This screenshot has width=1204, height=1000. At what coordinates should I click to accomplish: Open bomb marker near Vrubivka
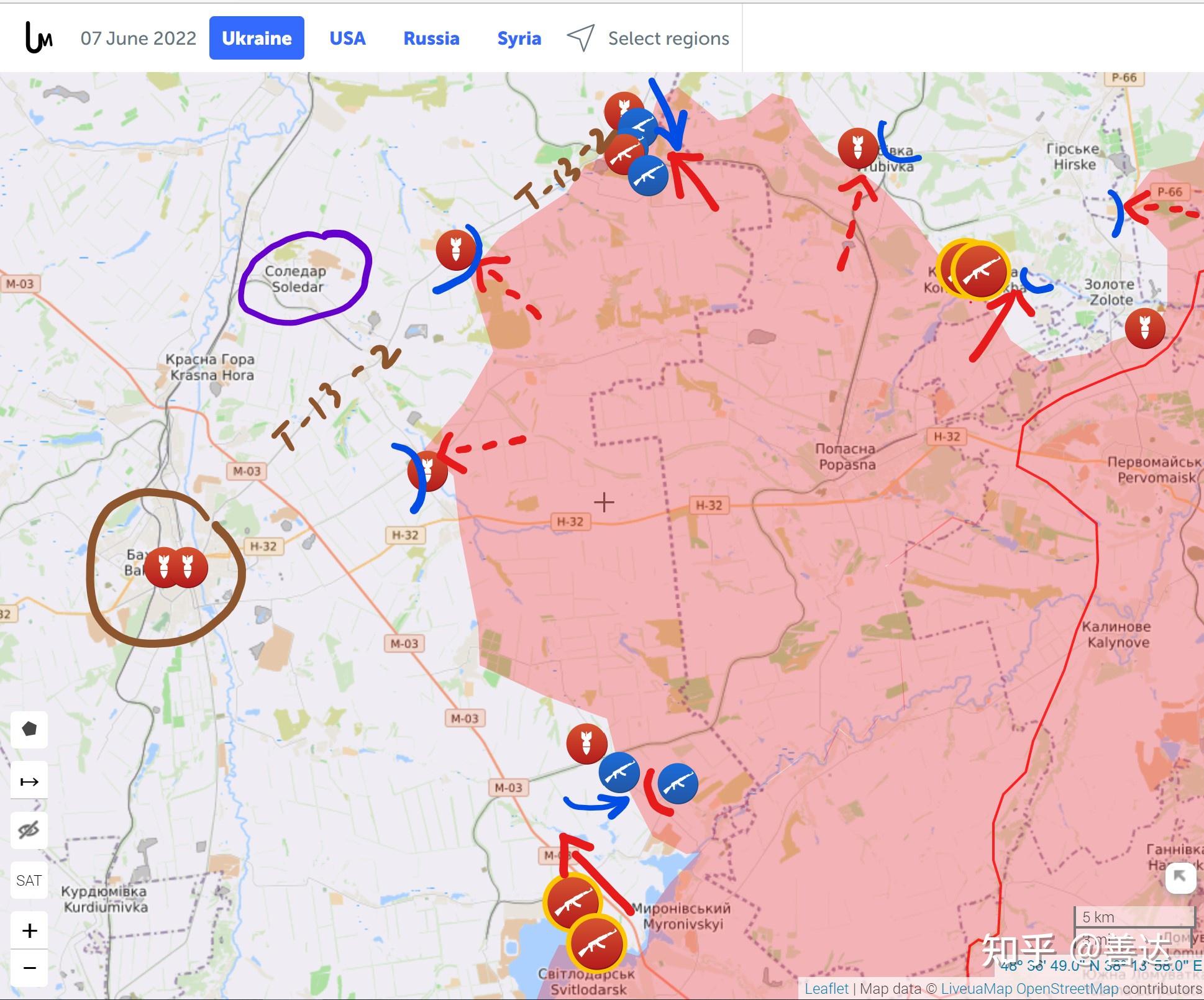[857, 148]
